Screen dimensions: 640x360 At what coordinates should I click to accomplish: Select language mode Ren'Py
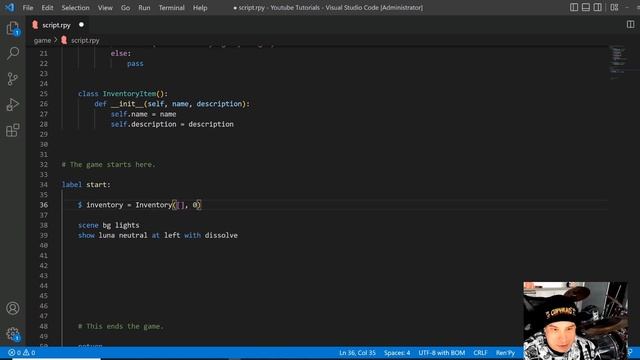pos(505,353)
